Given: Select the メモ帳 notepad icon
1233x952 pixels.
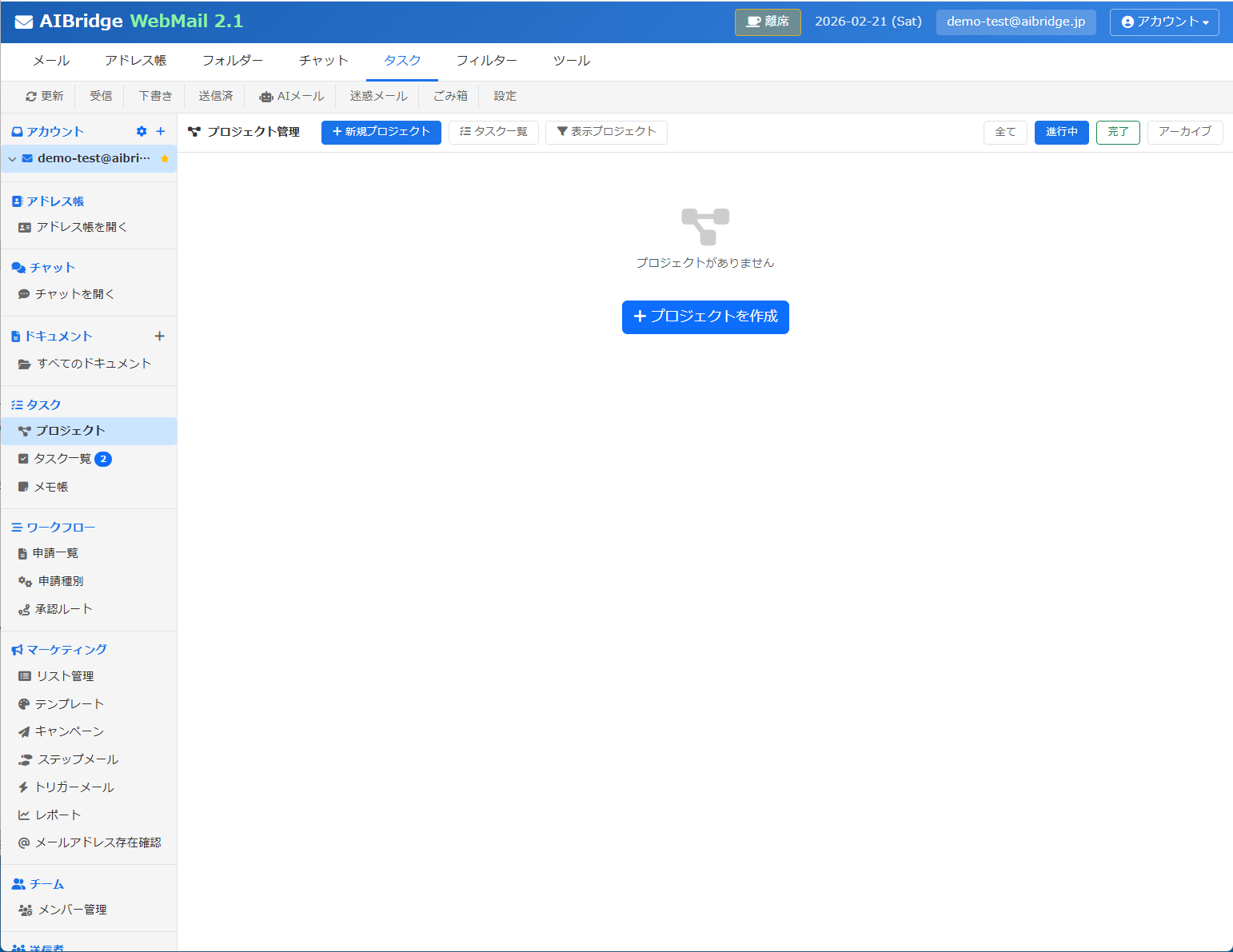Looking at the screenshot, I should 25,487.
